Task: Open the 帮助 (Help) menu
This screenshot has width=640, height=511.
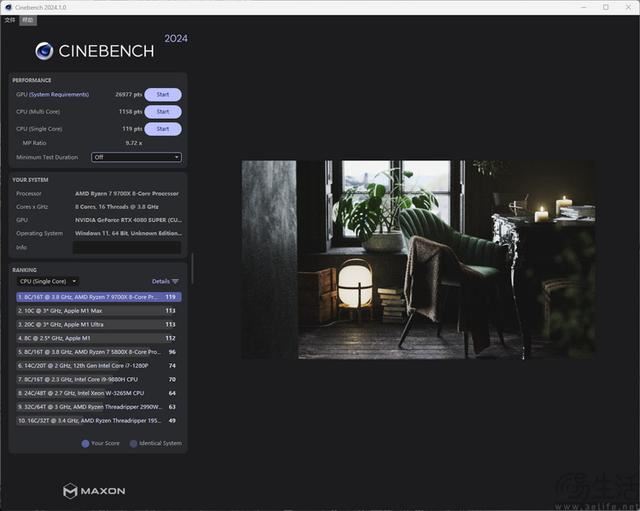Action: (28, 19)
